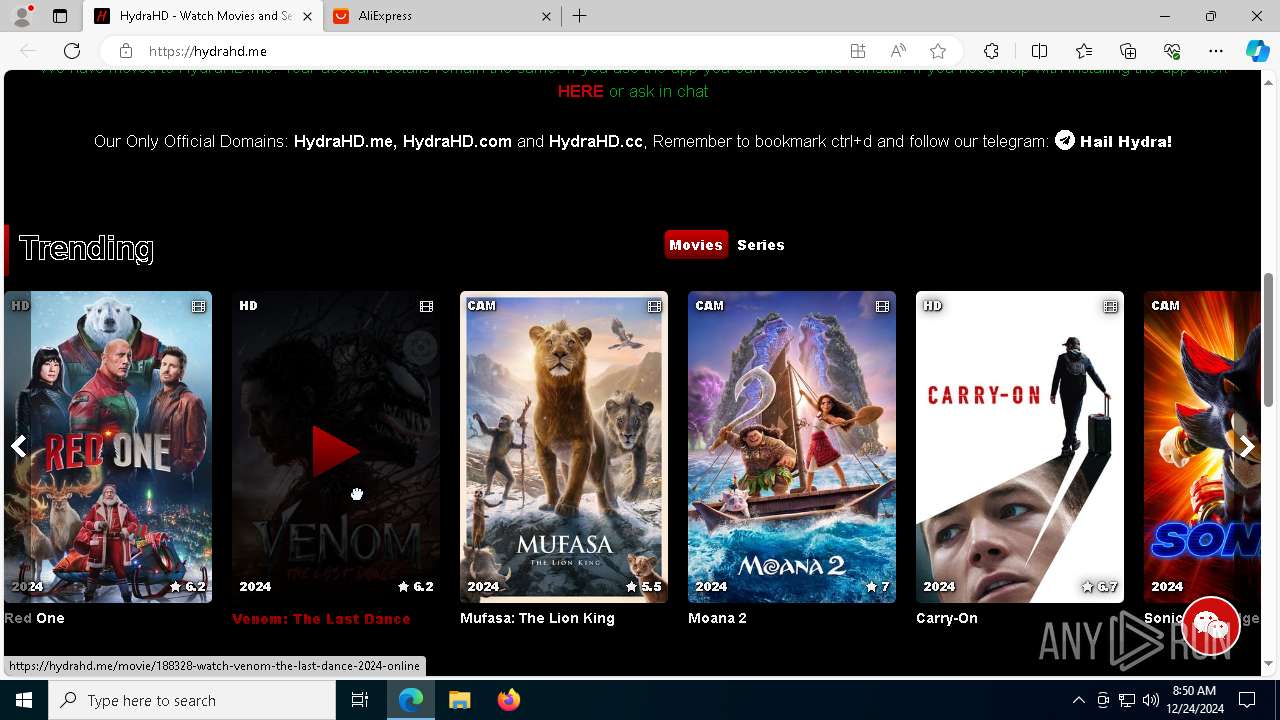
Task: Click the red HERE help link
Action: click(x=580, y=91)
